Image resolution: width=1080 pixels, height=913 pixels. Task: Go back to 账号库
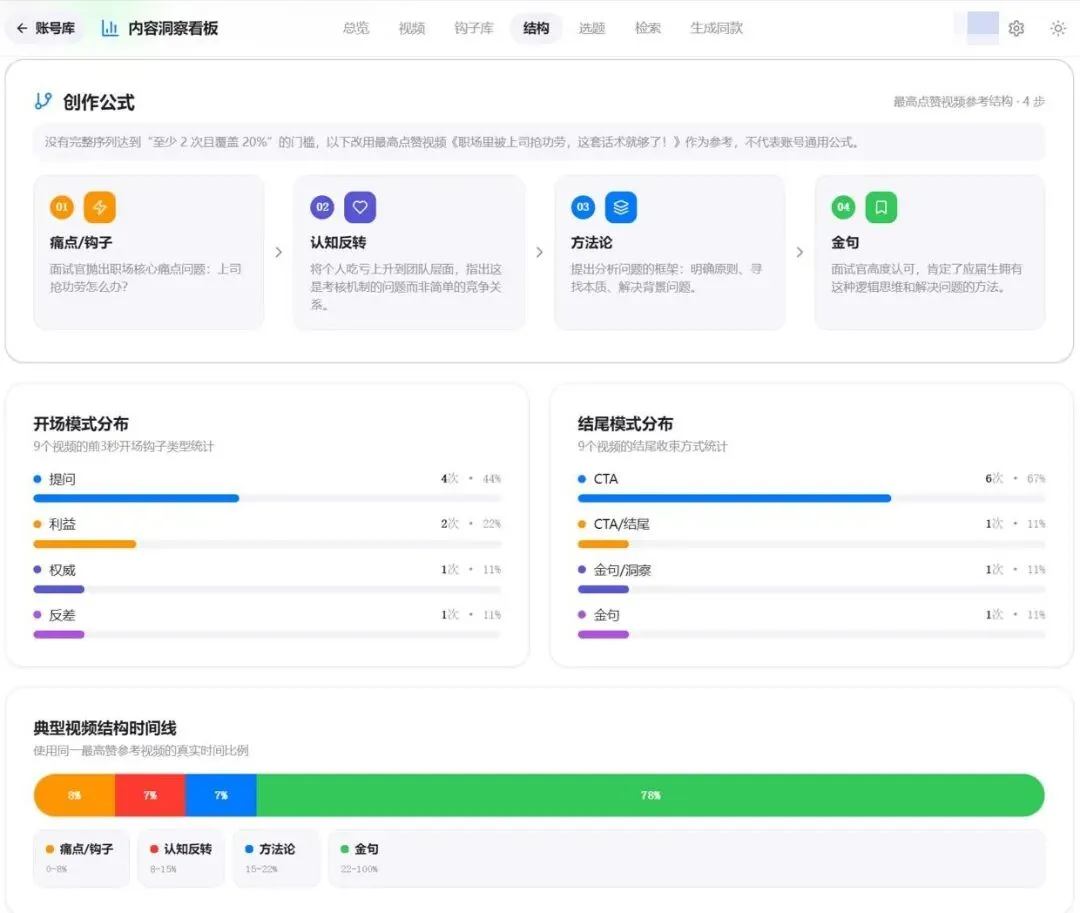45,28
